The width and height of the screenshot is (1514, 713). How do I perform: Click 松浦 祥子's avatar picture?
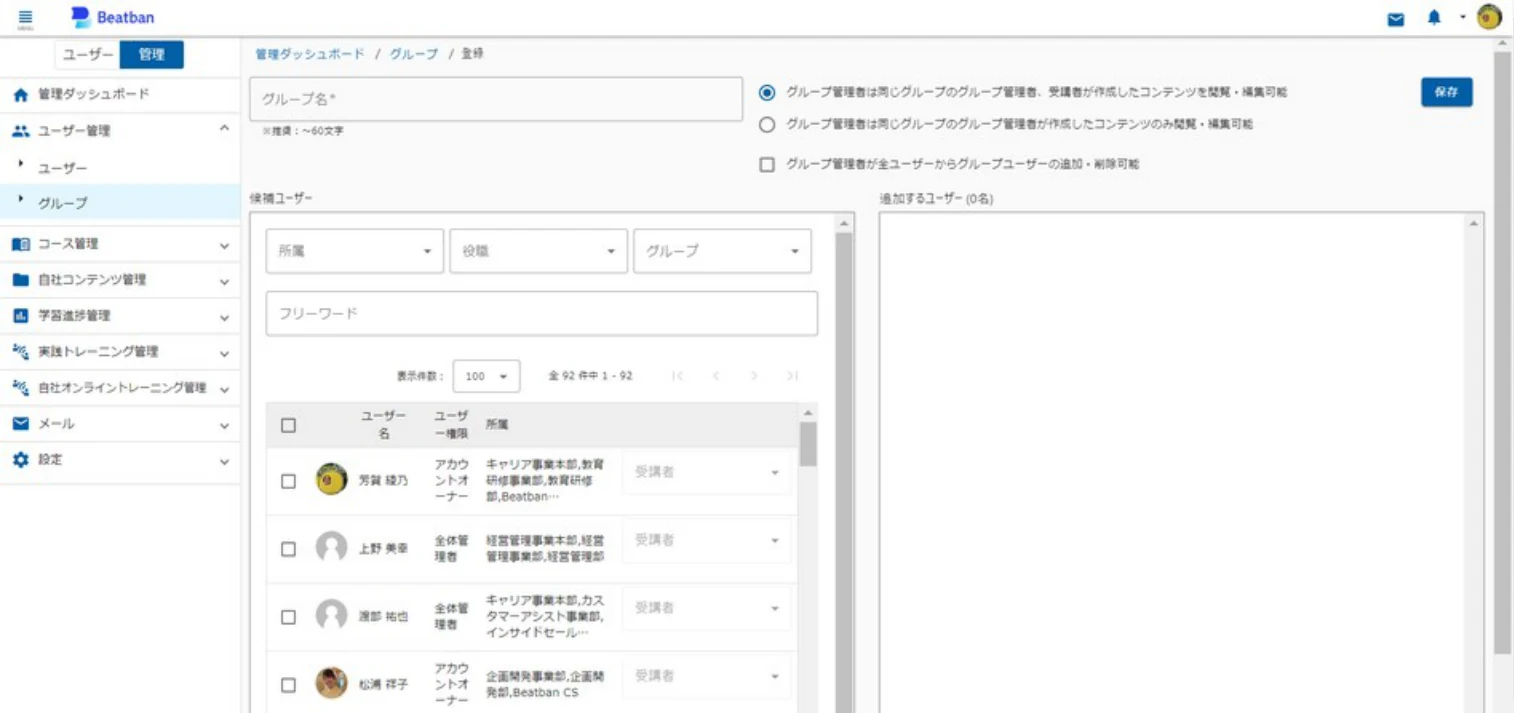point(332,683)
